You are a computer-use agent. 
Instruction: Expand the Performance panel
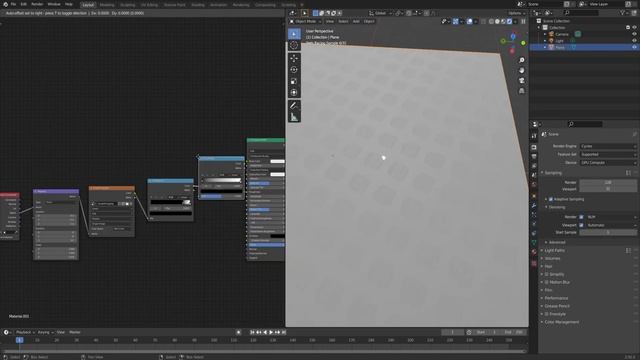point(556,298)
